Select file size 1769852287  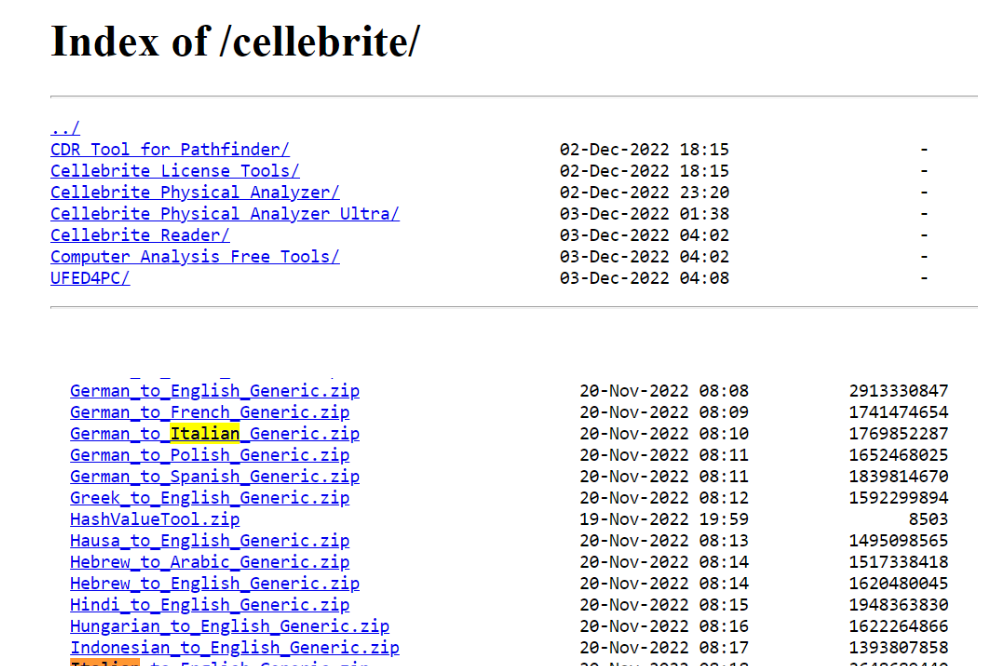898,434
